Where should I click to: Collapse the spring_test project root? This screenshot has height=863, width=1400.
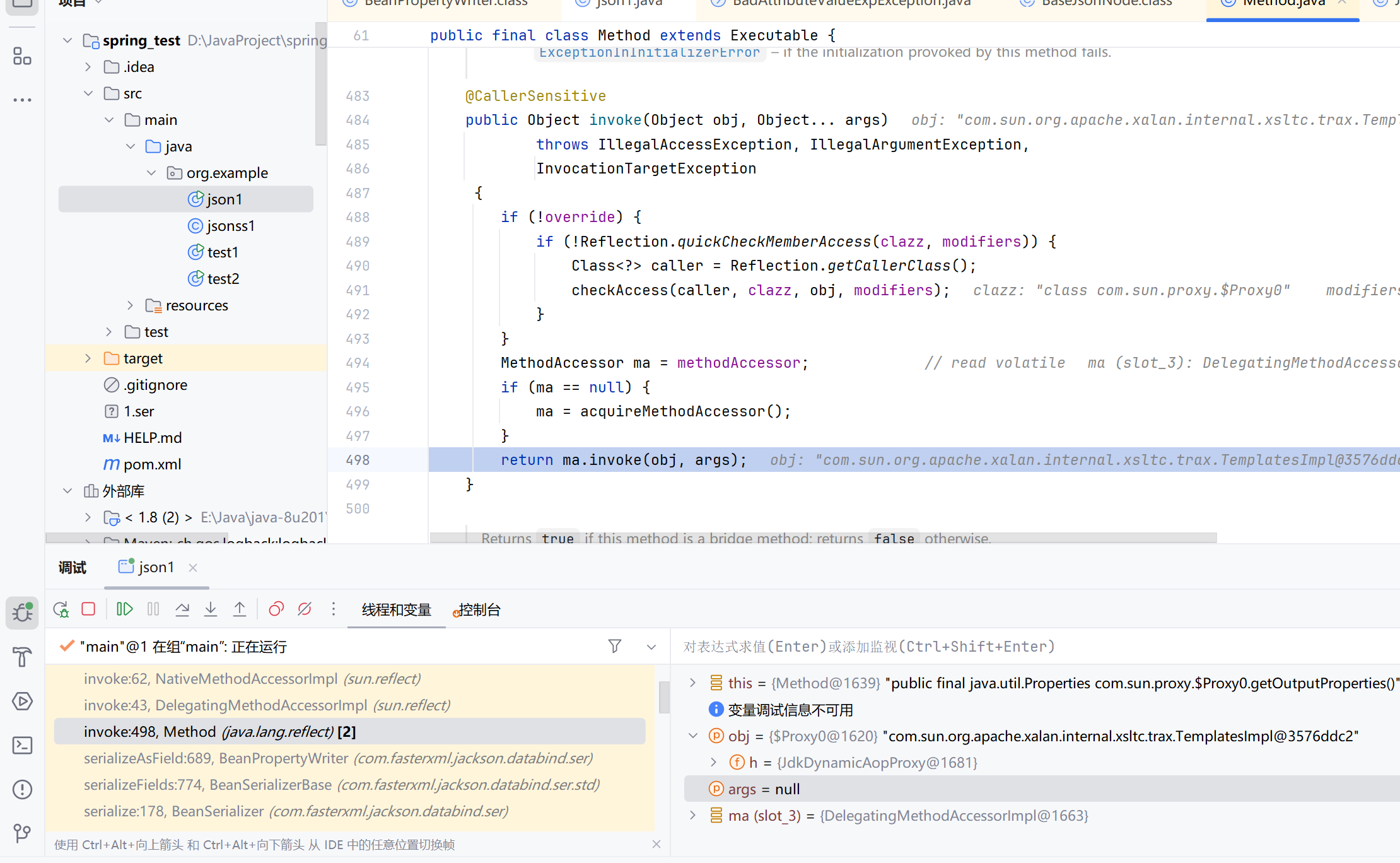[x=67, y=40]
